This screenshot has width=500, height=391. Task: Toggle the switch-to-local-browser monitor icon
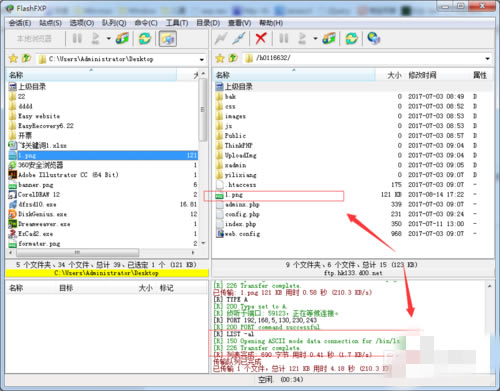click(168, 39)
